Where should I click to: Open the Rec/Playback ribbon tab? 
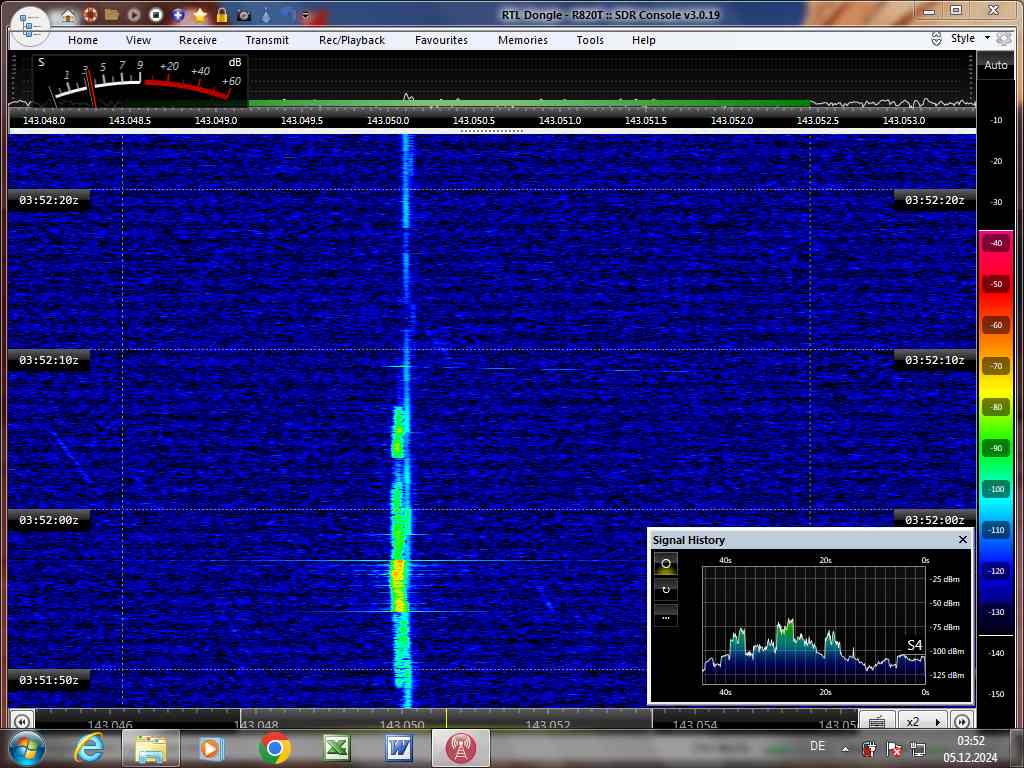352,40
